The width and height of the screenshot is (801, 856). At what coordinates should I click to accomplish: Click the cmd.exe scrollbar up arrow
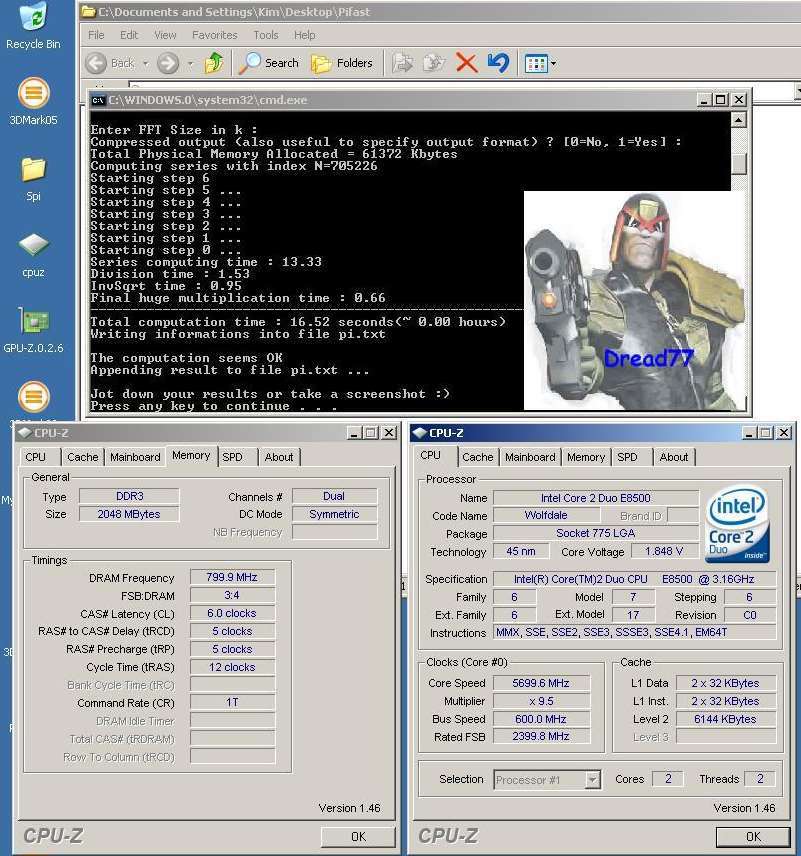739,120
